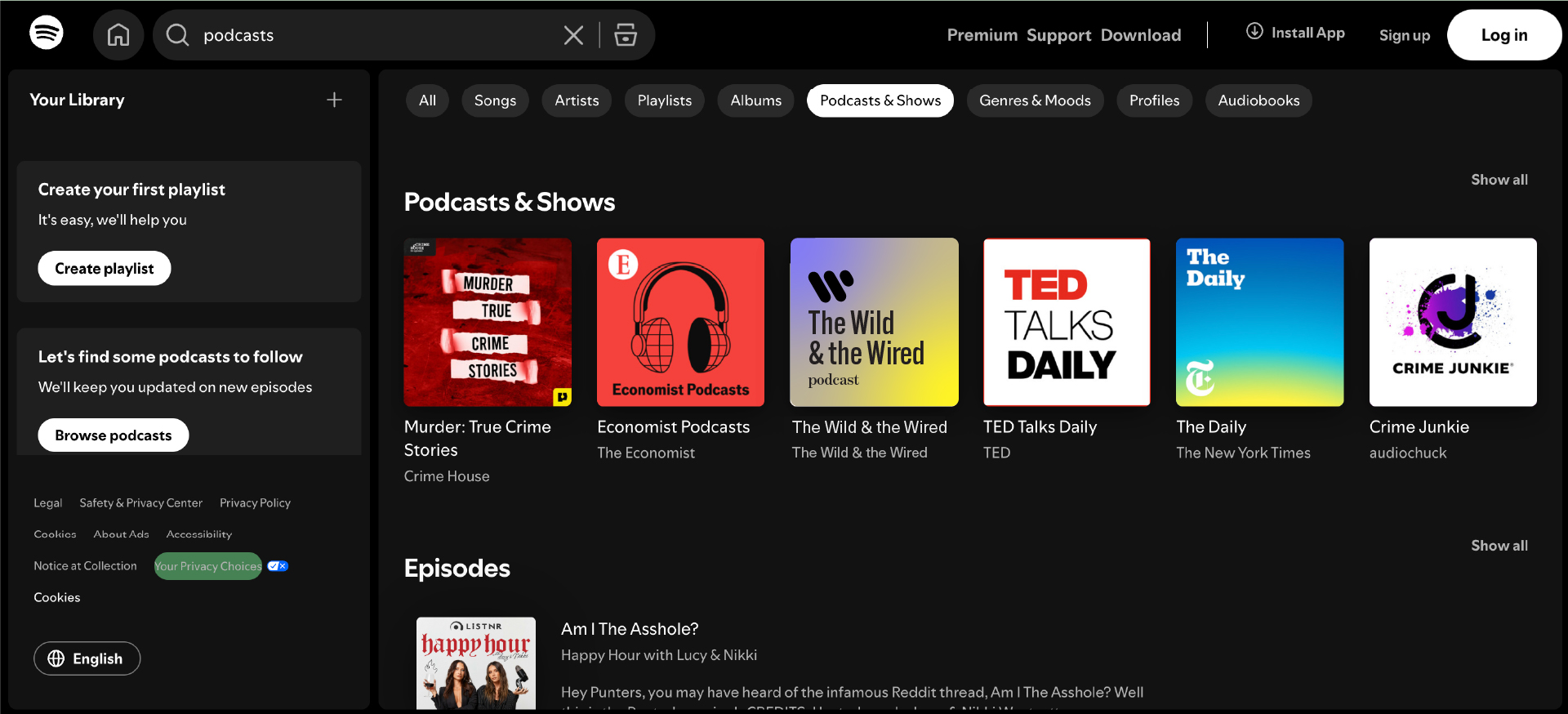Viewport: 1568px width, 714px height.
Task: Open the Notice at Collection link
Action: click(85, 566)
